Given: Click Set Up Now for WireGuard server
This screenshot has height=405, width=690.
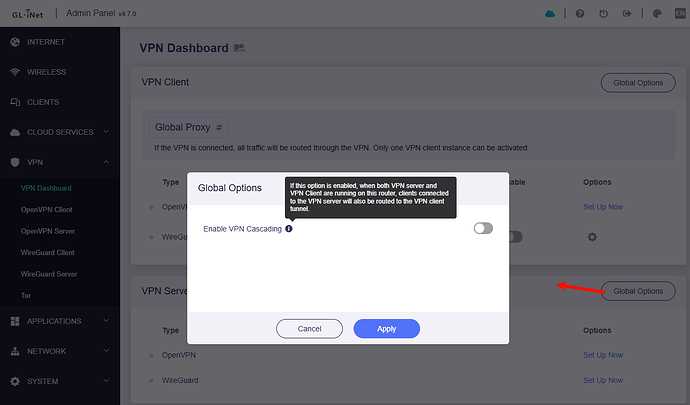Looking at the screenshot, I should [x=603, y=380].
